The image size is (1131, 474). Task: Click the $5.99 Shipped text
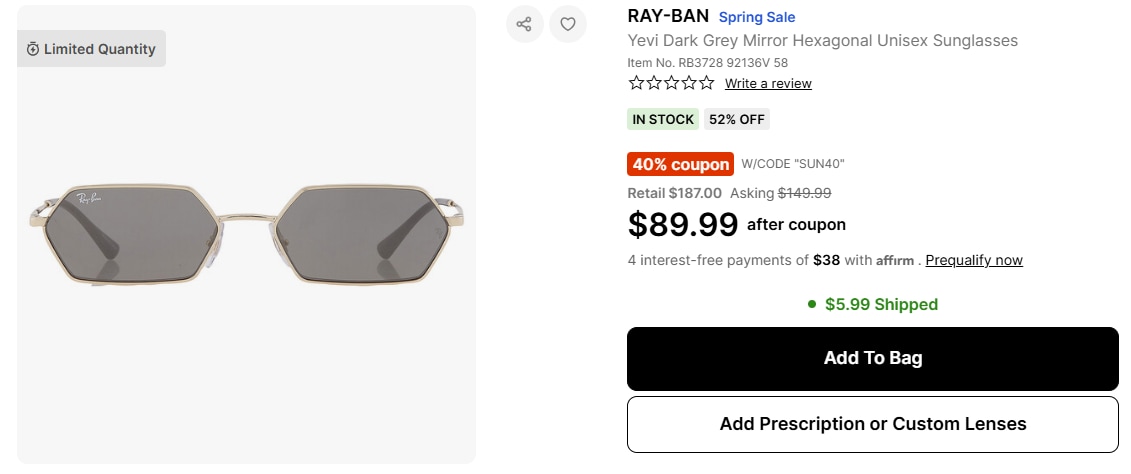click(x=881, y=304)
